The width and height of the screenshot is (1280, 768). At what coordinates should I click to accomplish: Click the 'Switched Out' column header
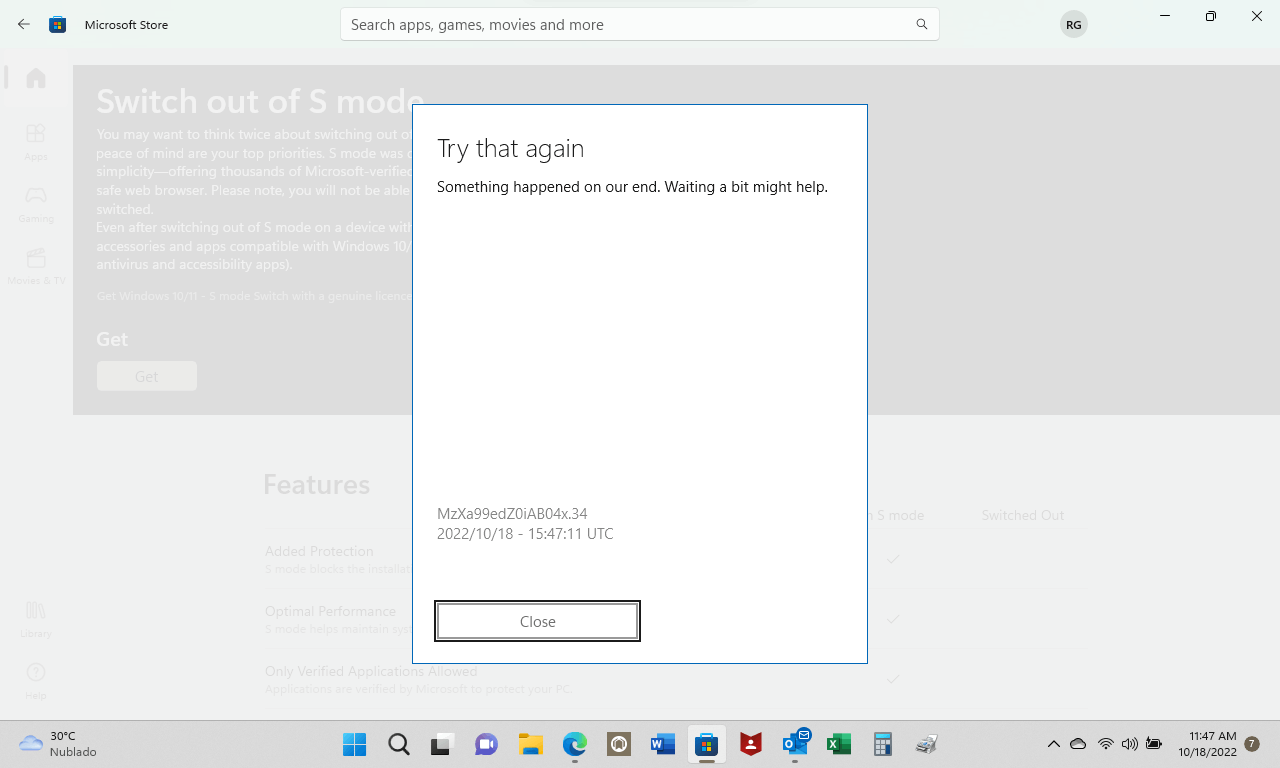tap(1023, 515)
